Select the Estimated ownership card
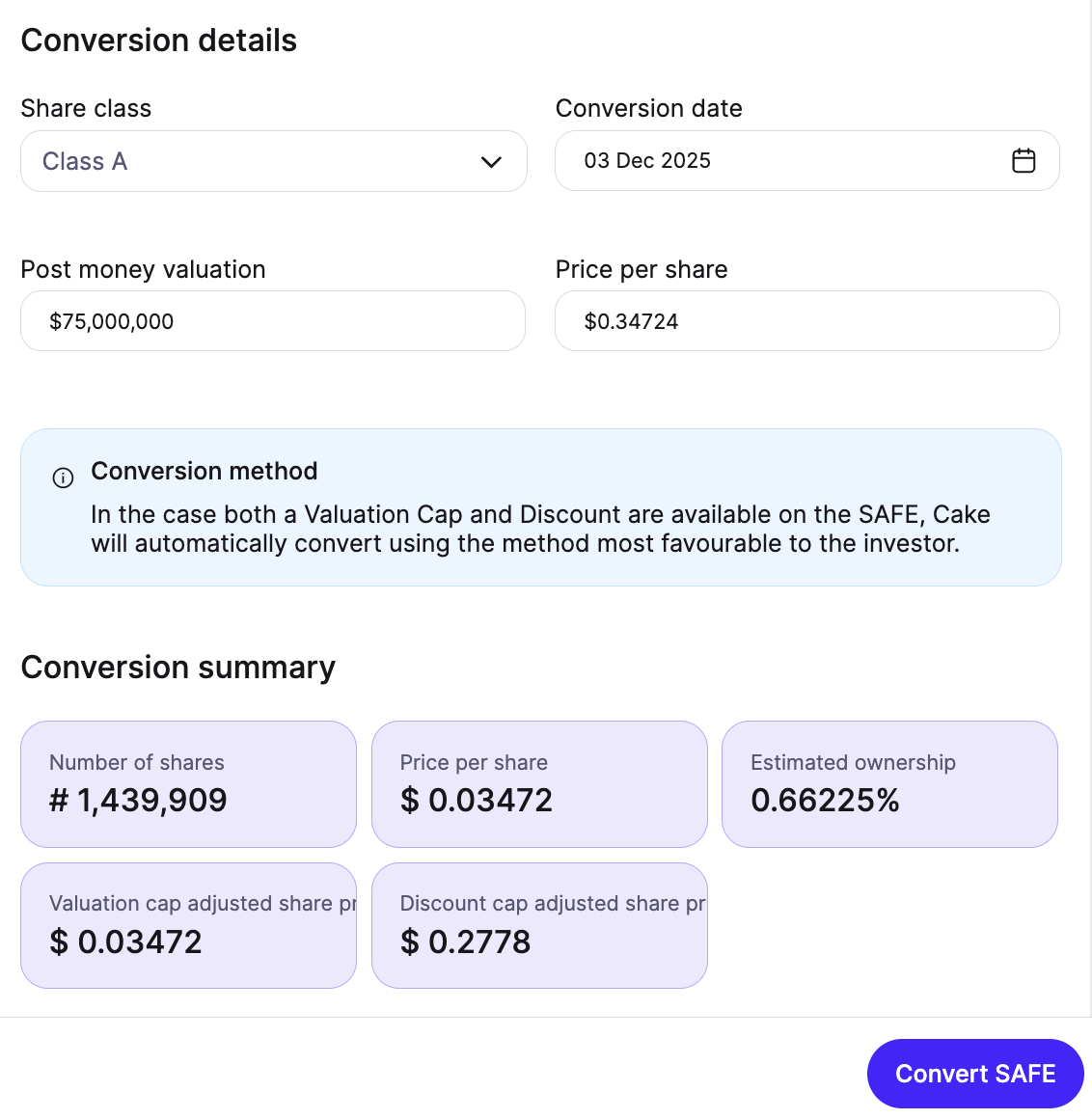The height and width of the screenshot is (1119, 1092). coord(889,783)
